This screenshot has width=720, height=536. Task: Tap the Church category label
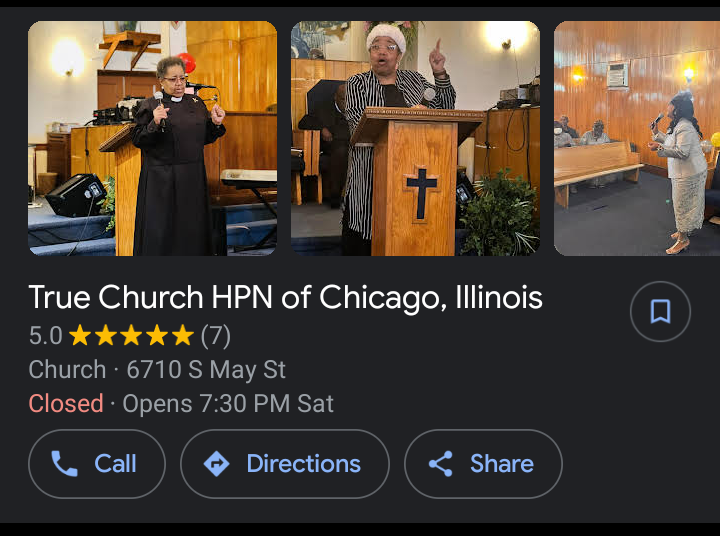[68, 370]
